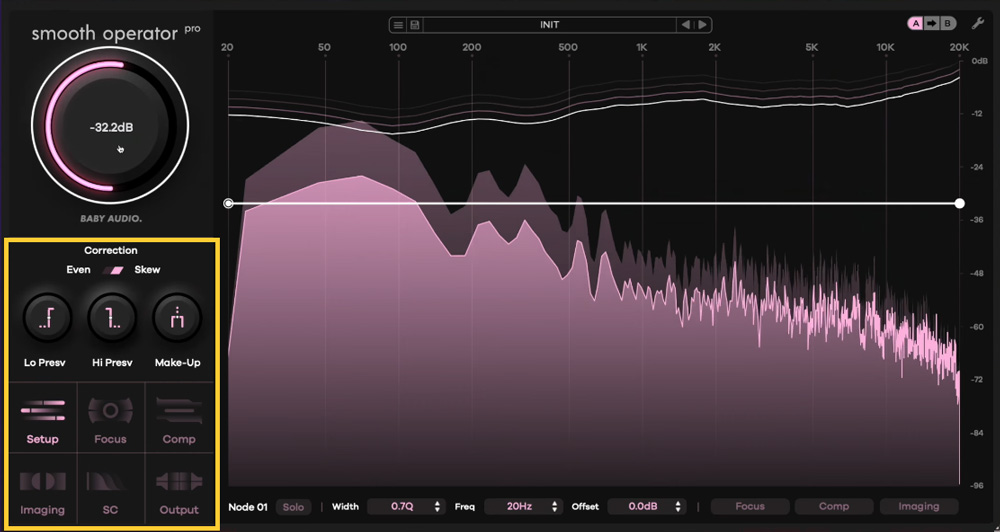This screenshot has width=1000, height=532.
Task: Open the Setup panel tab
Action: point(43,418)
